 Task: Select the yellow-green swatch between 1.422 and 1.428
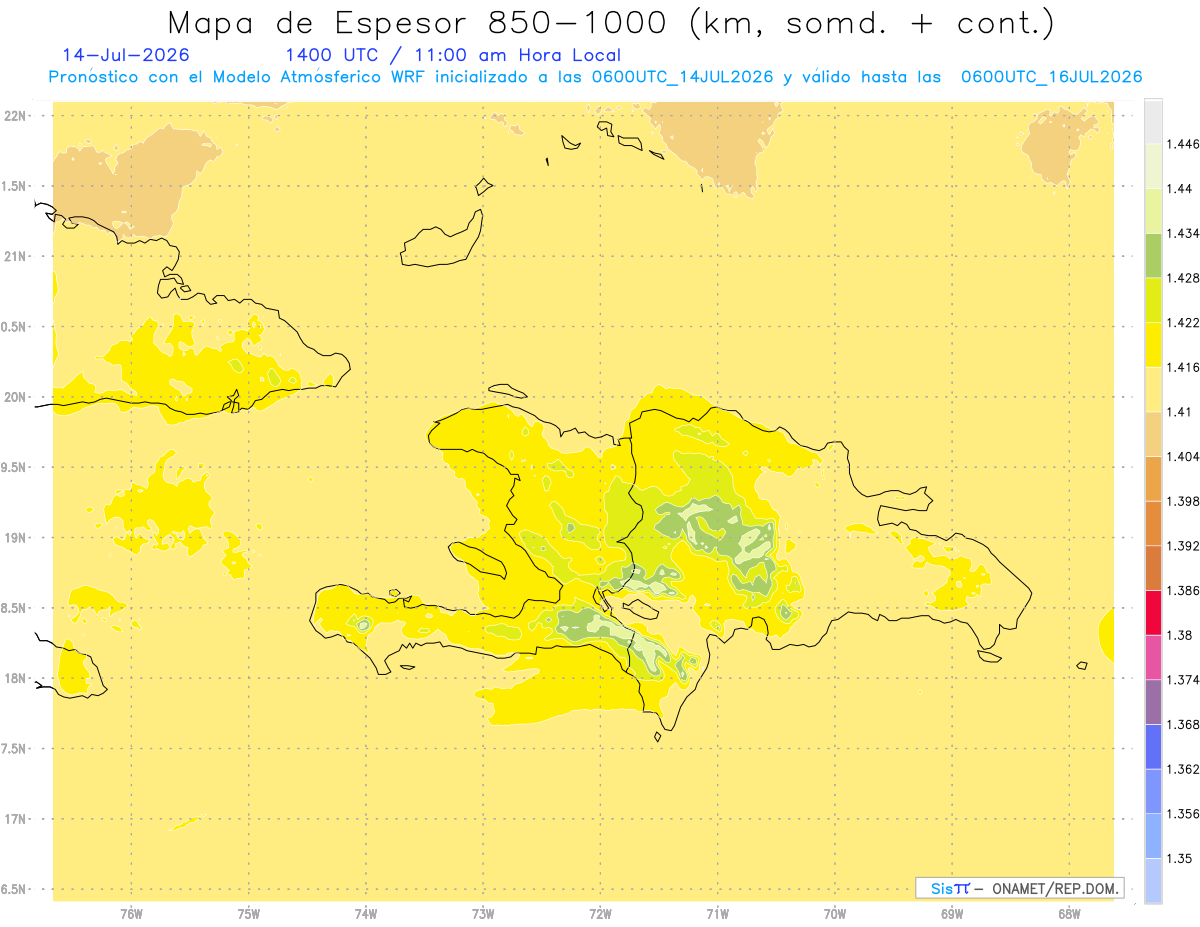[x=1153, y=300]
